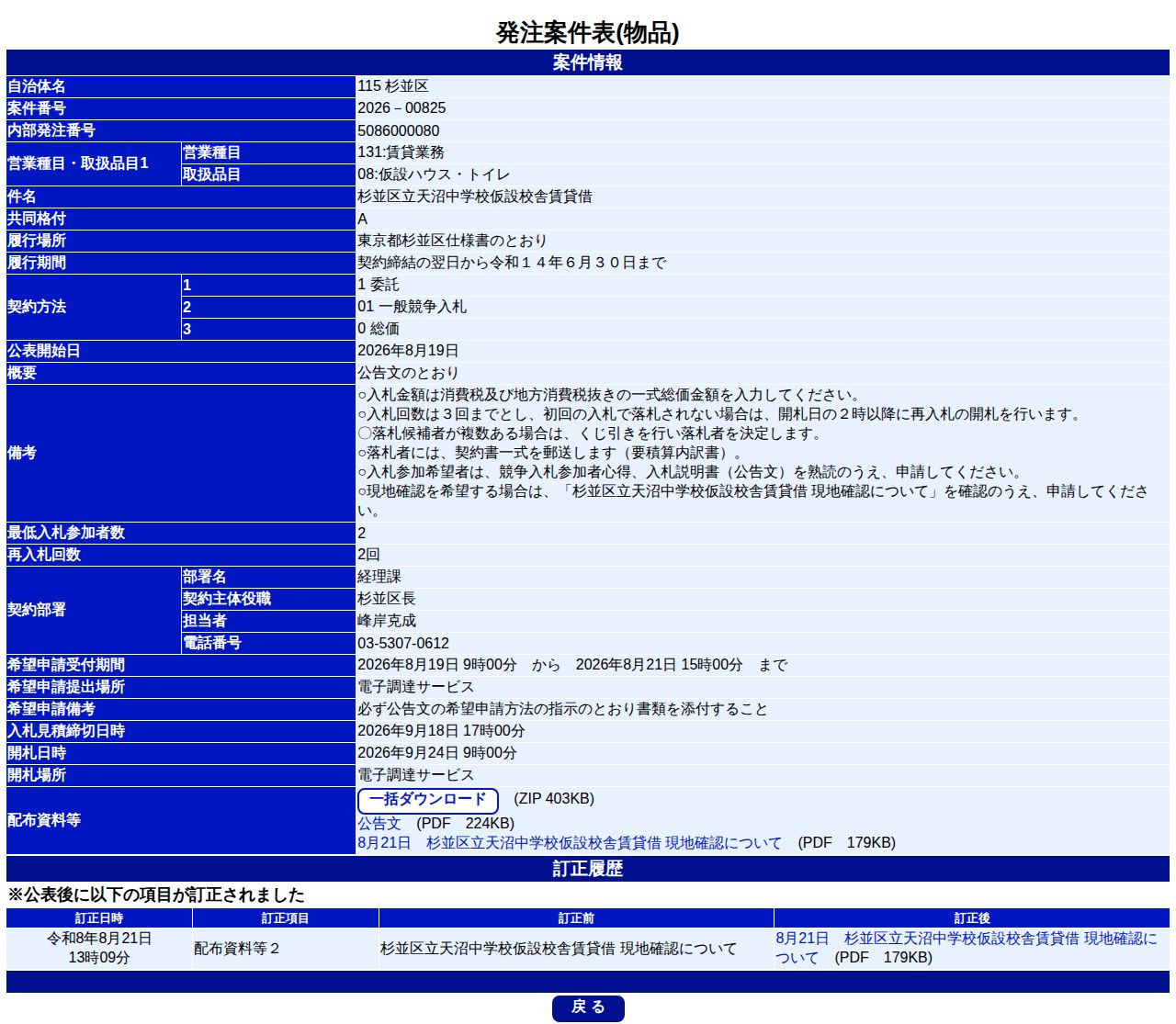
Task: Click the 件名 杉並区立天沼中学校仮設校舎賃貸借
Action: click(x=475, y=197)
